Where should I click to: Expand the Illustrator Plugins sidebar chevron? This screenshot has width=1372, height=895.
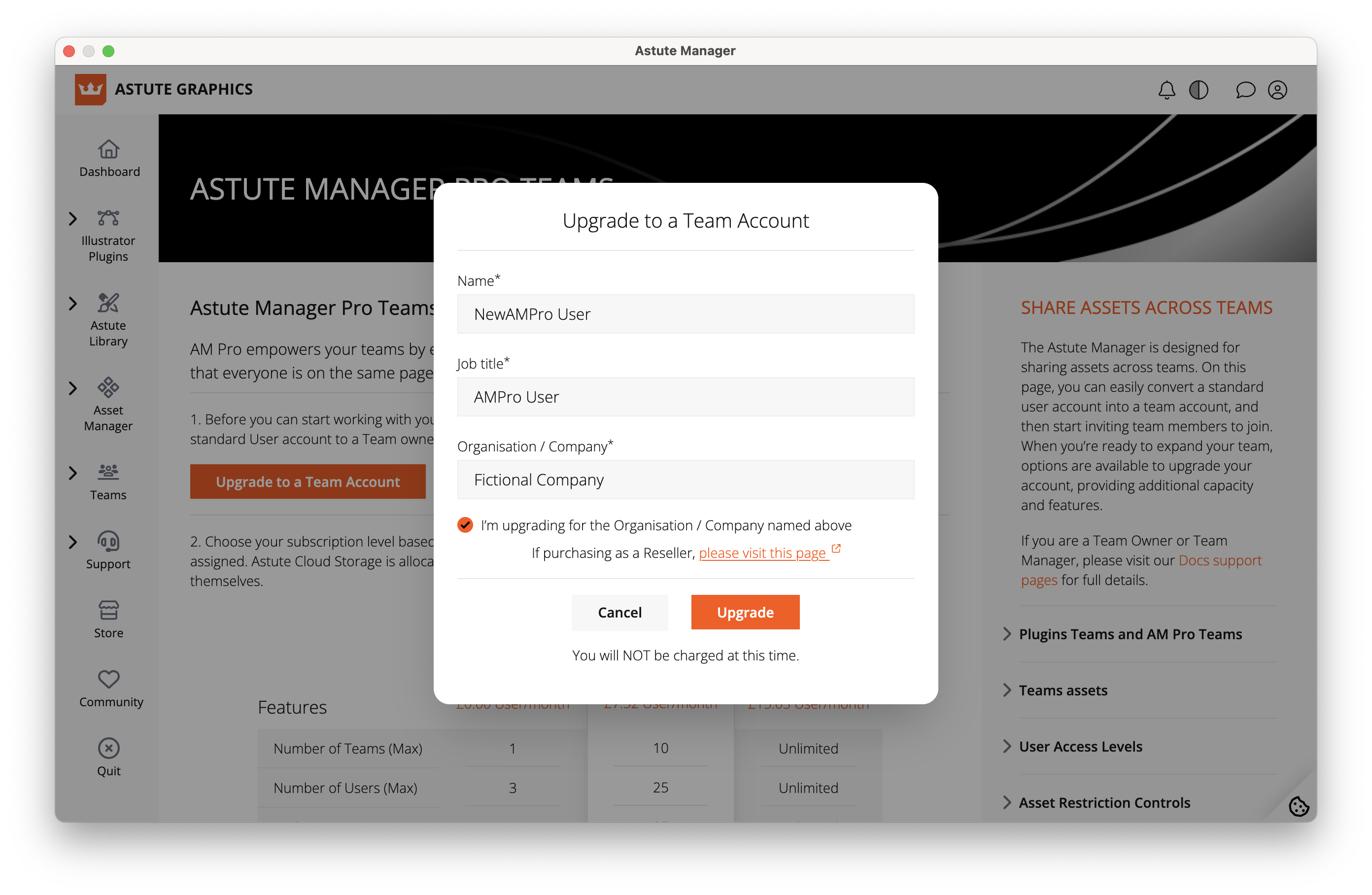coord(72,218)
